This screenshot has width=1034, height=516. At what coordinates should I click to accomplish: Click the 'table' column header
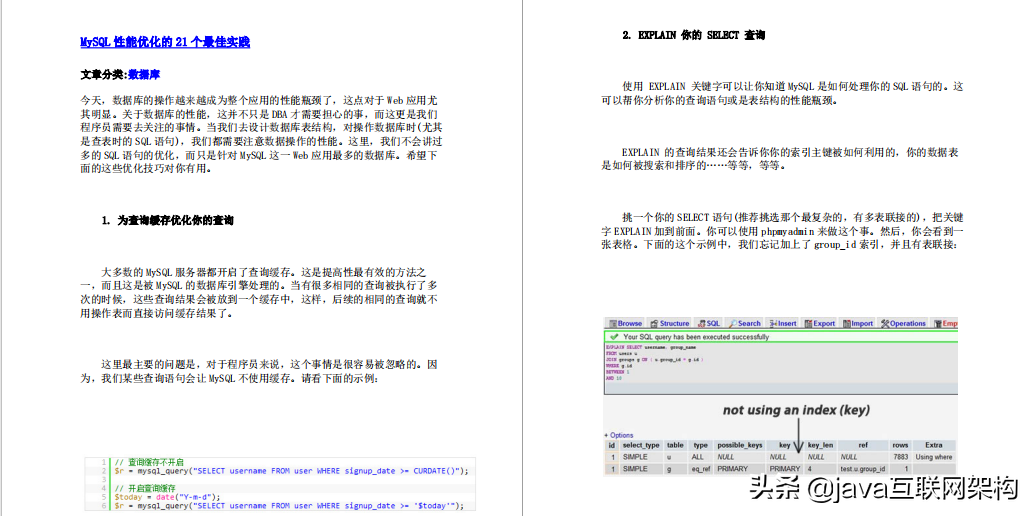(x=675, y=445)
